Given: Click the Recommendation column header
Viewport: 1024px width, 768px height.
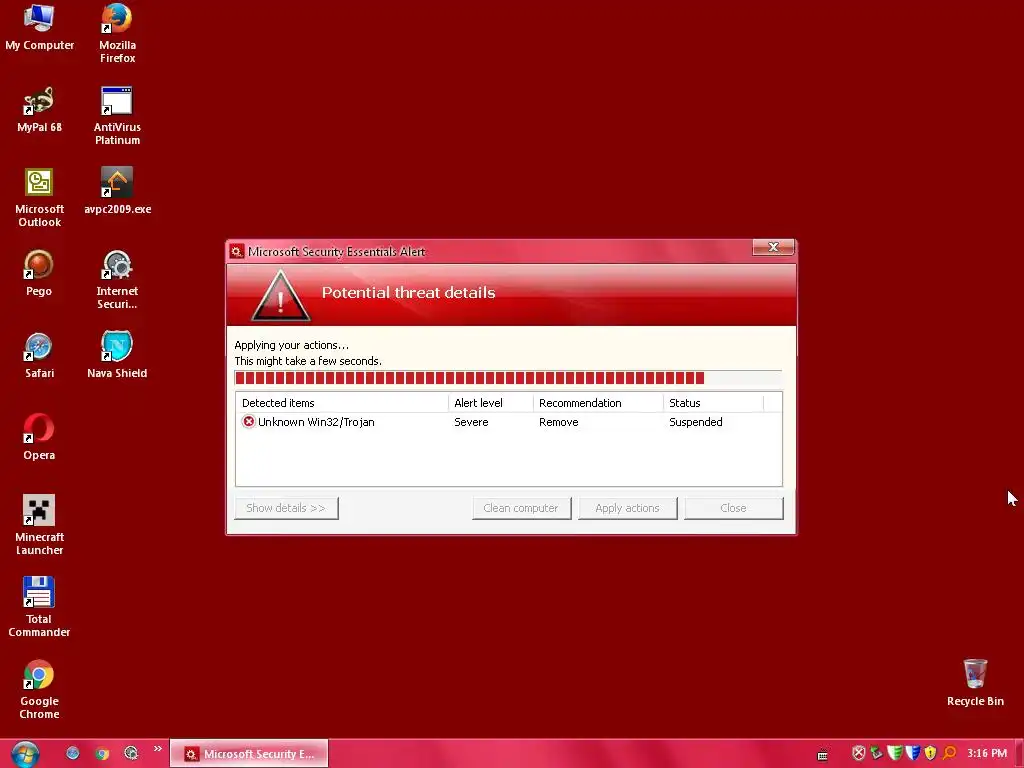Looking at the screenshot, I should point(598,403).
